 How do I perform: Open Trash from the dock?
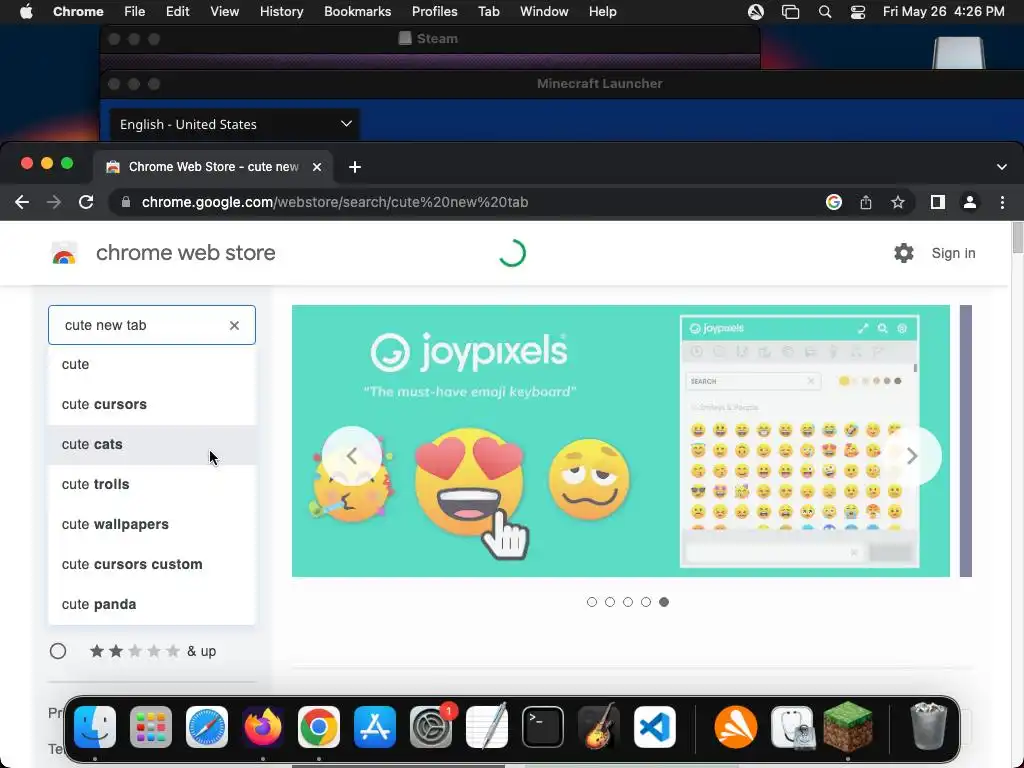click(929, 726)
